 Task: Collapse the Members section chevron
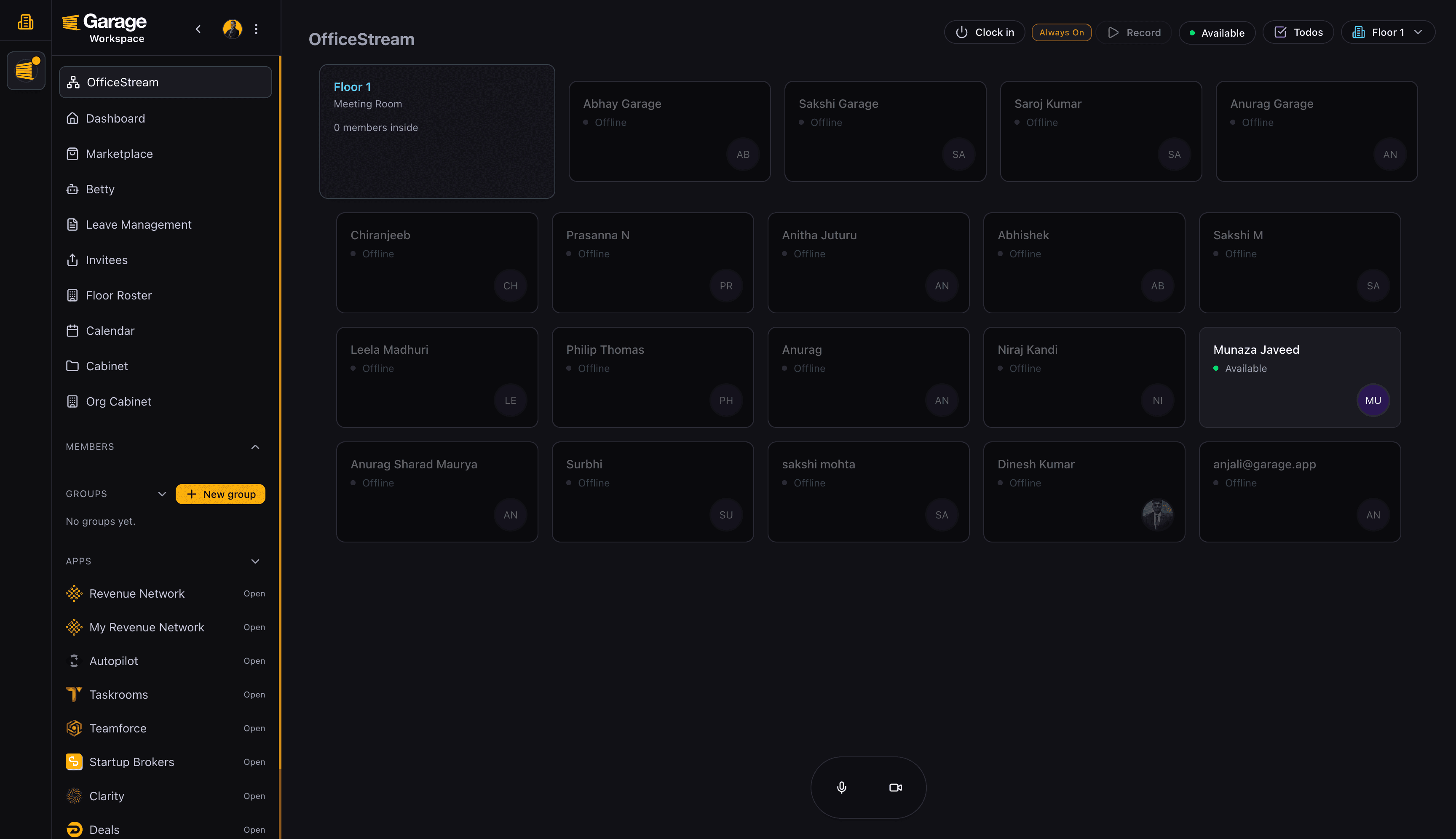pyautogui.click(x=255, y=446)
